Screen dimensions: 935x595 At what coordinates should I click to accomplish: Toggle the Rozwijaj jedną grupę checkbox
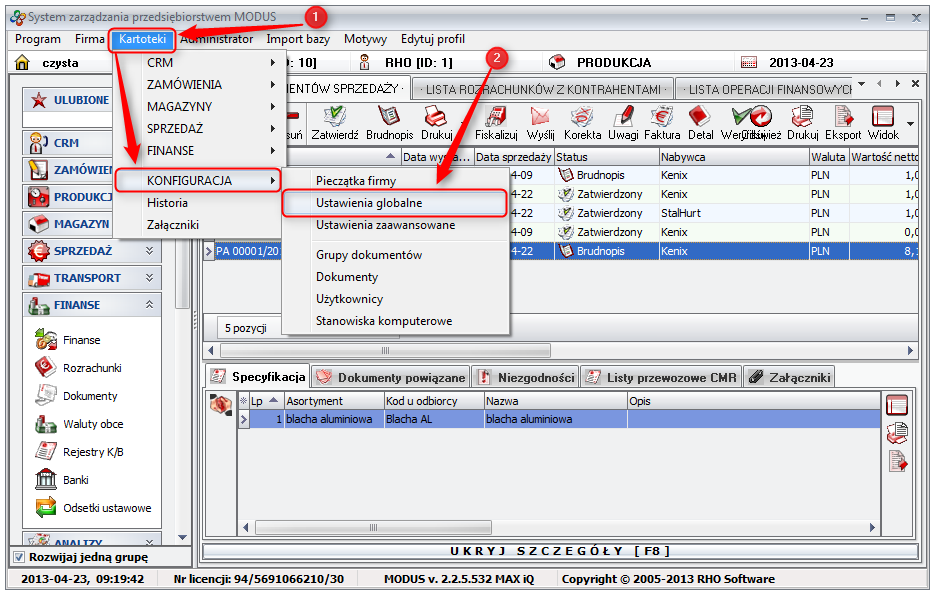pos(19,557)
